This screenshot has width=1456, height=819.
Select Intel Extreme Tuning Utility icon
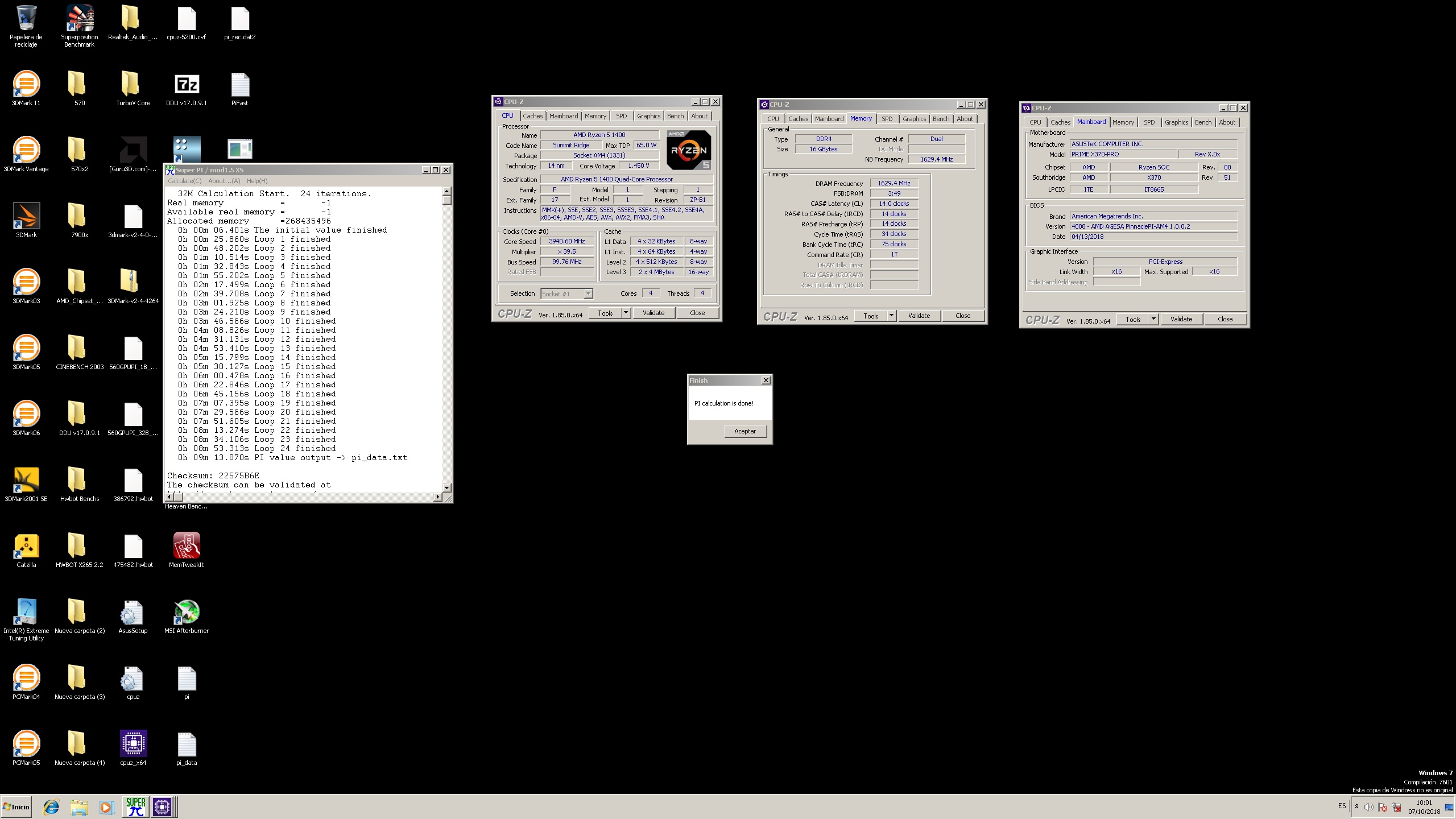click(26, 619)
